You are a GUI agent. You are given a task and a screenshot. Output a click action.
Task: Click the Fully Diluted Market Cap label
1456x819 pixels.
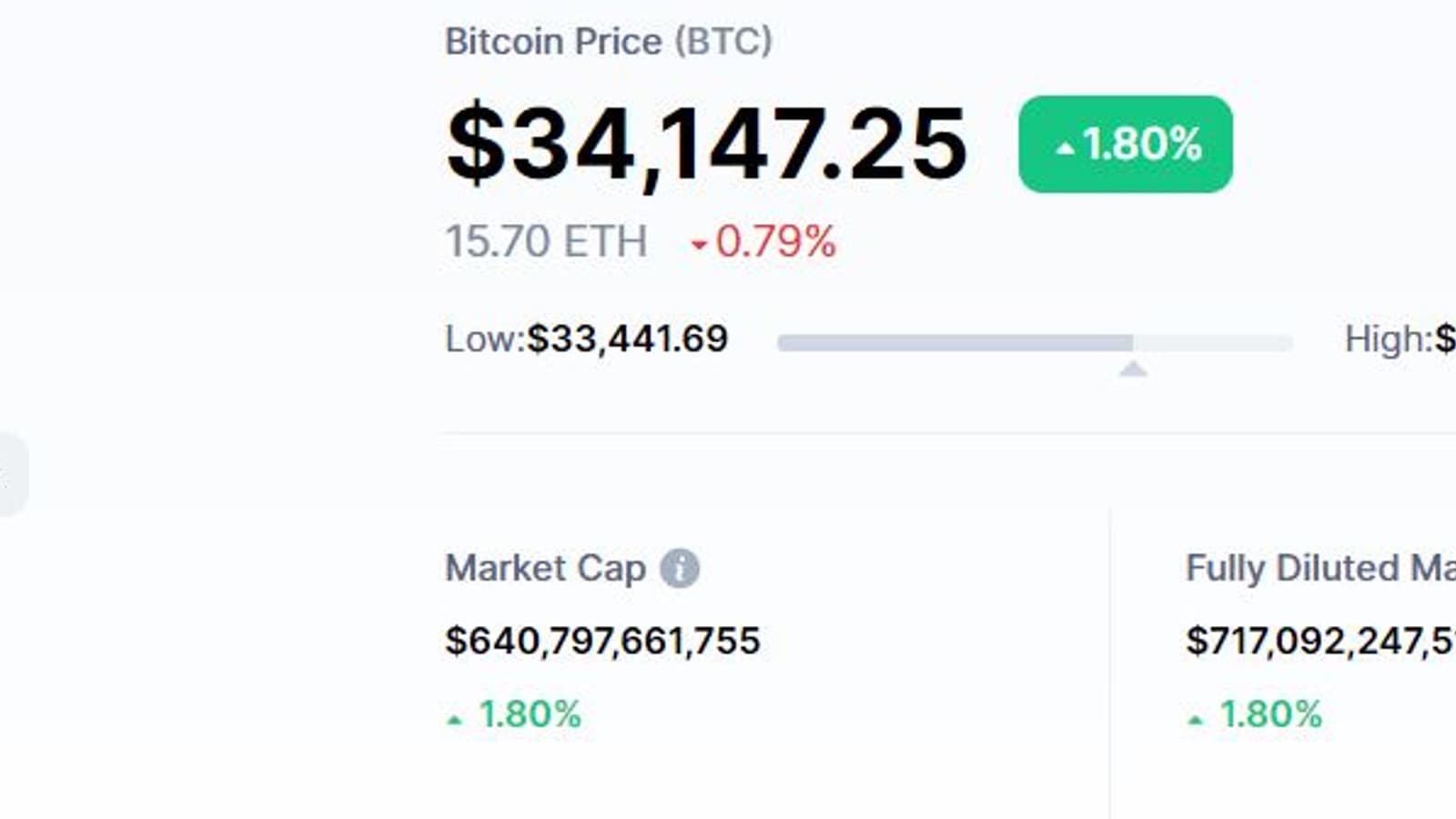pos(1319,569)
